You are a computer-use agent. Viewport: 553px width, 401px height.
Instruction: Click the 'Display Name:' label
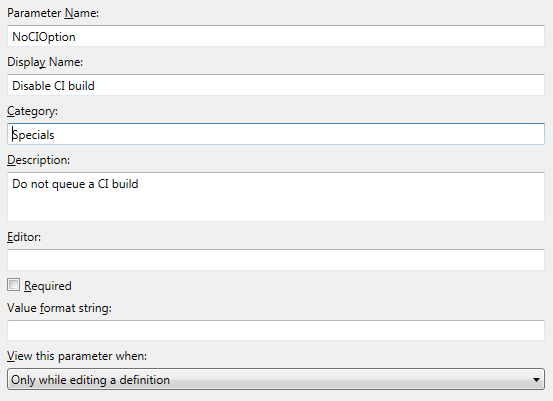[45, 62]
